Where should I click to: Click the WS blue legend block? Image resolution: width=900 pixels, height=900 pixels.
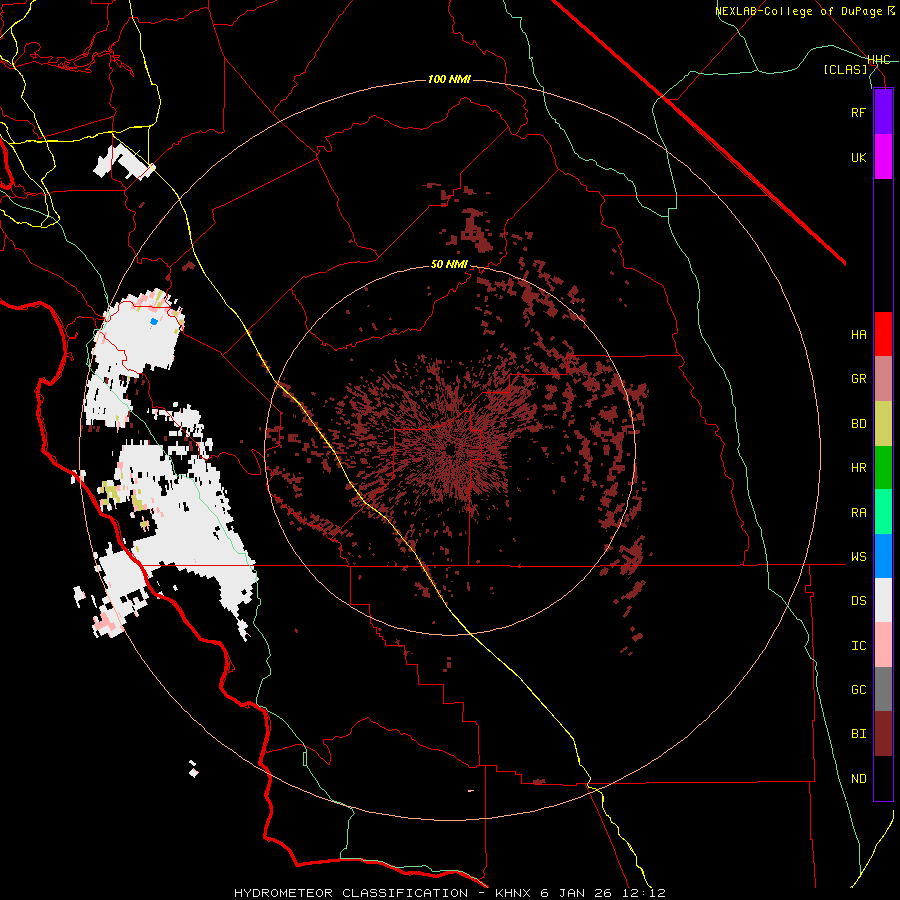pos(883,556)
